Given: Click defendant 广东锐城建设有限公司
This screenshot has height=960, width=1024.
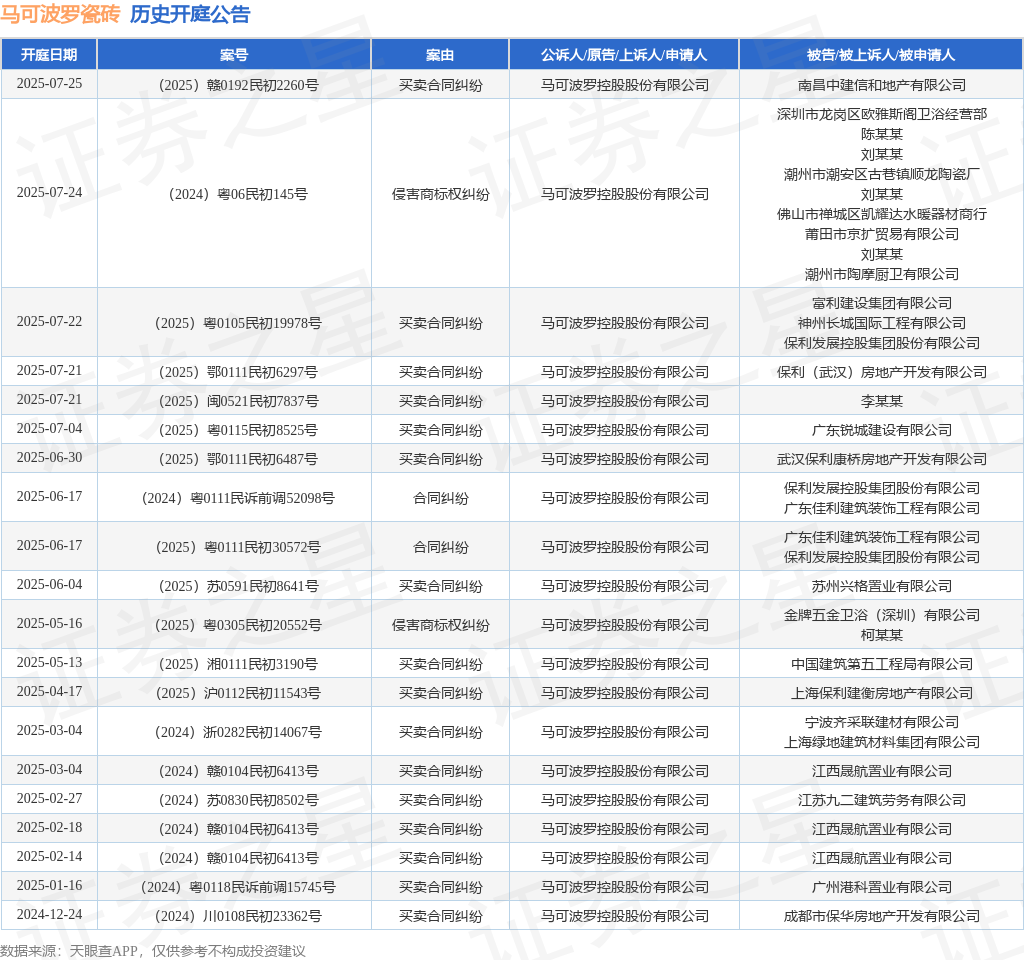Looking at the screenshot, I should point(882,430).
